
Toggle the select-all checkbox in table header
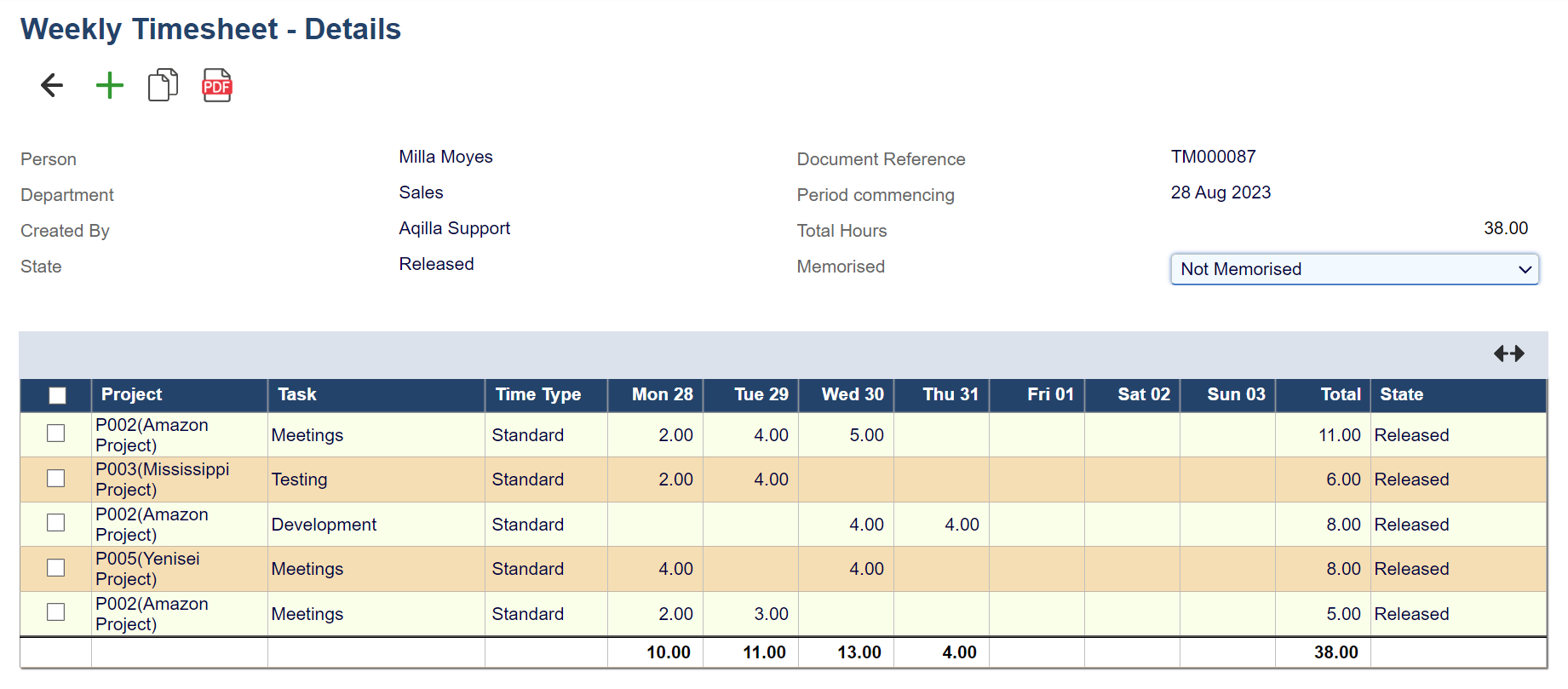pyautogui.click(x=57, y=395)
